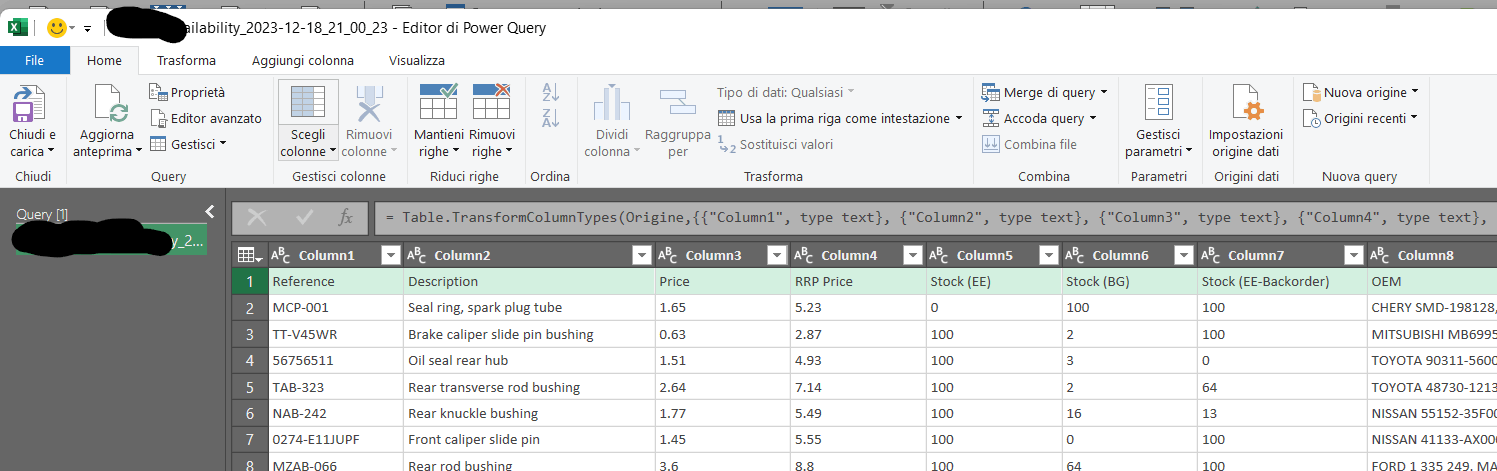Switch to the Aggiungi colonna tab
The width and height of the screenshot is (1497, 471).
(x=301, y=60)
